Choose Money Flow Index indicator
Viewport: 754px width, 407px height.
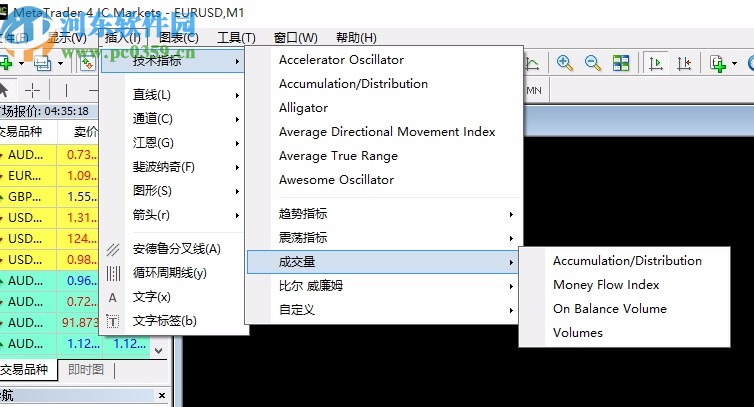coord(606,285)
